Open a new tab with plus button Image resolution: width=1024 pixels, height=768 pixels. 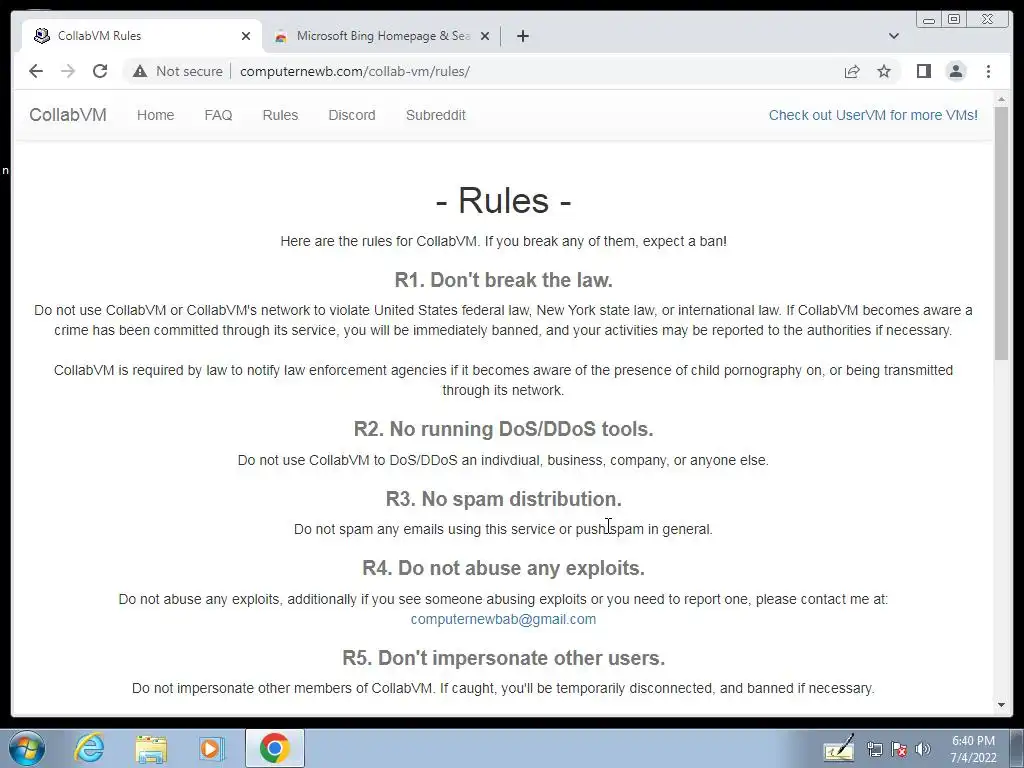522,36
